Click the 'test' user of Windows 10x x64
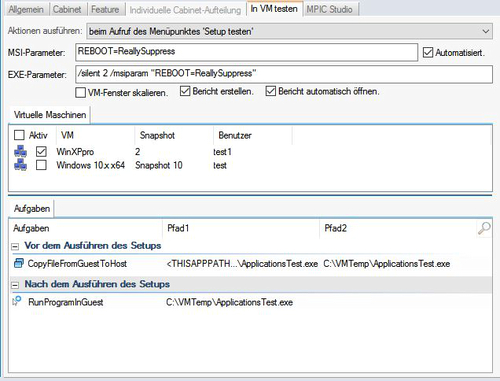 (220, 165)
